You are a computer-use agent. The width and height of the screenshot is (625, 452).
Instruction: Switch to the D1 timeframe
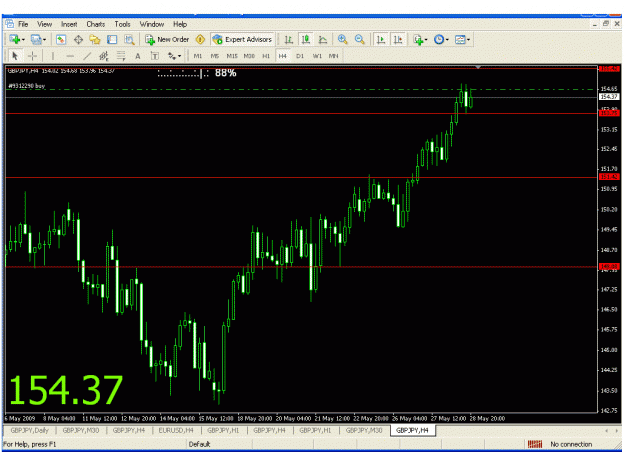[x=300, y=56]
